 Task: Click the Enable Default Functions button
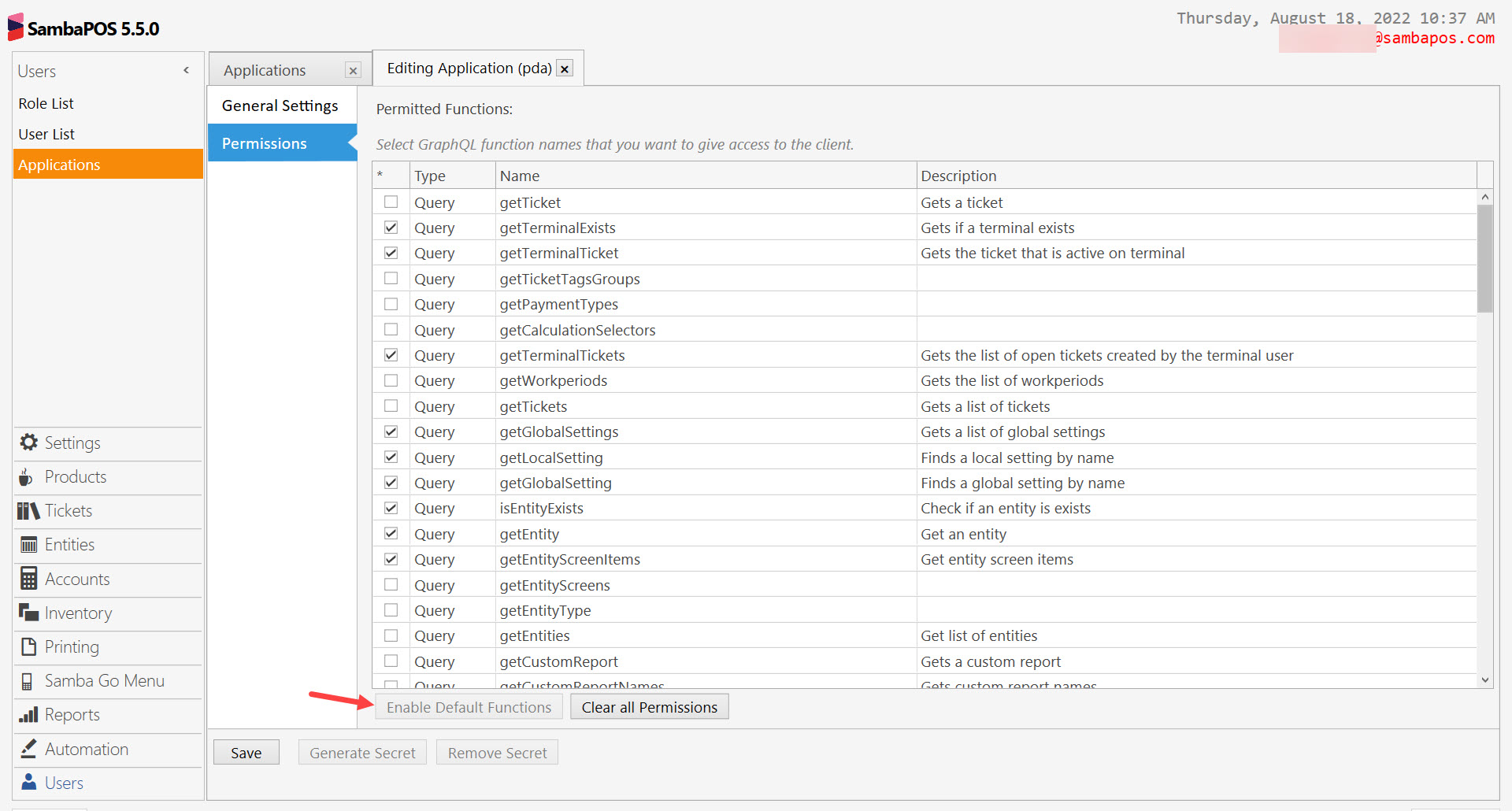[469, 706]
